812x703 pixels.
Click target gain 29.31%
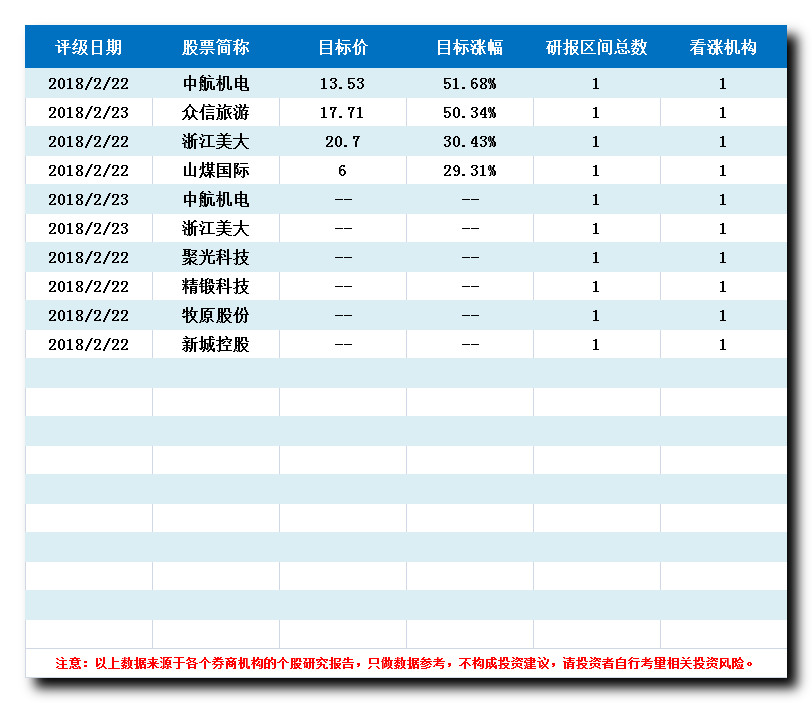[470, 171]
